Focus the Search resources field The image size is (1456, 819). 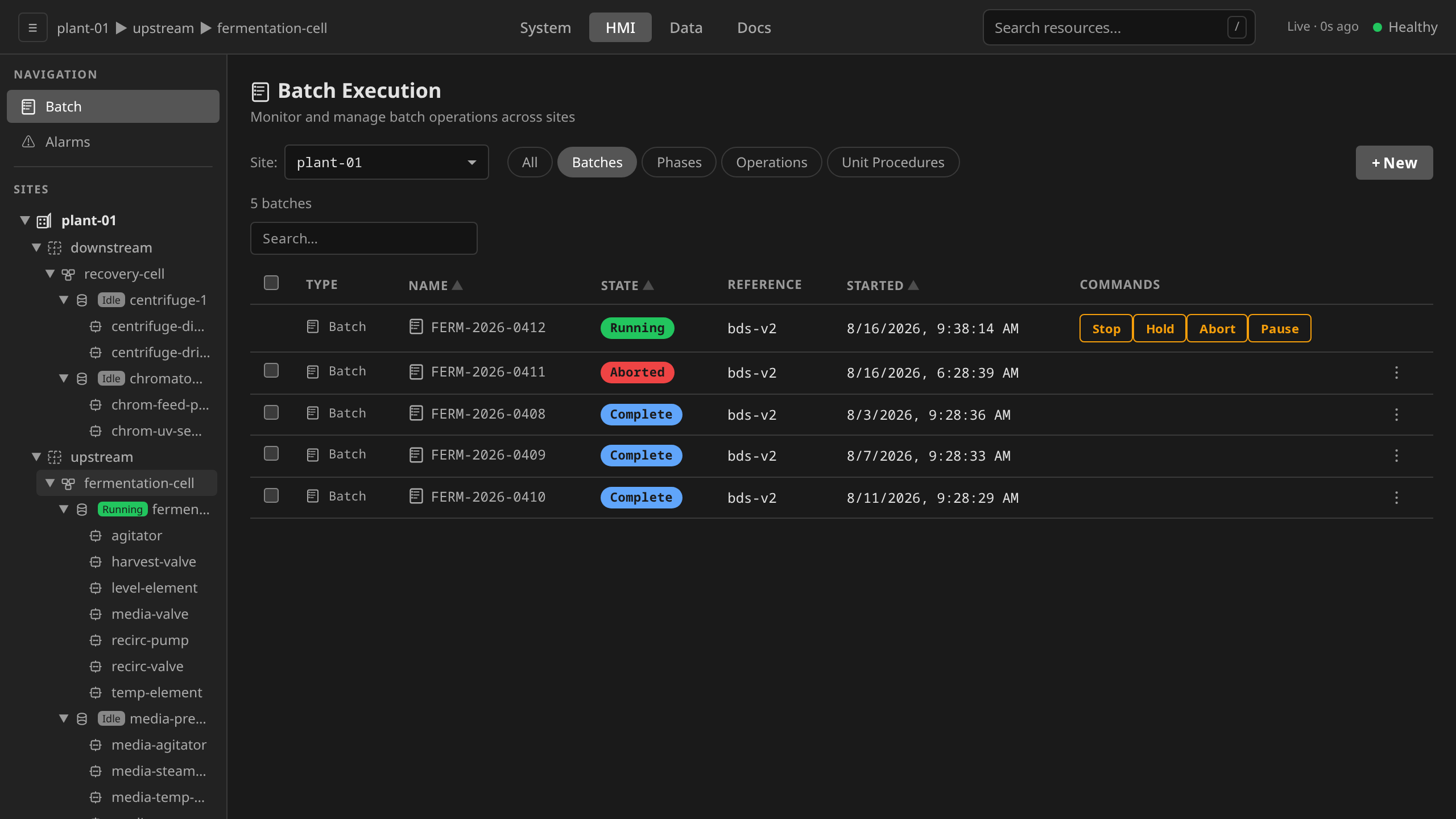click(1119, 27)
